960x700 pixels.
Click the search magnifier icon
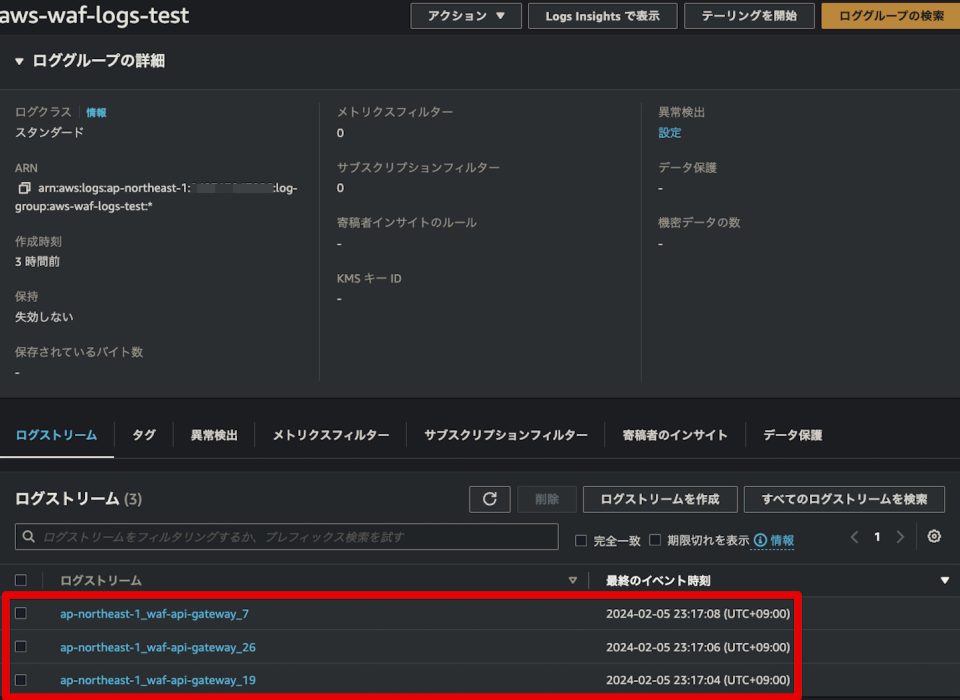coord(28,536)
